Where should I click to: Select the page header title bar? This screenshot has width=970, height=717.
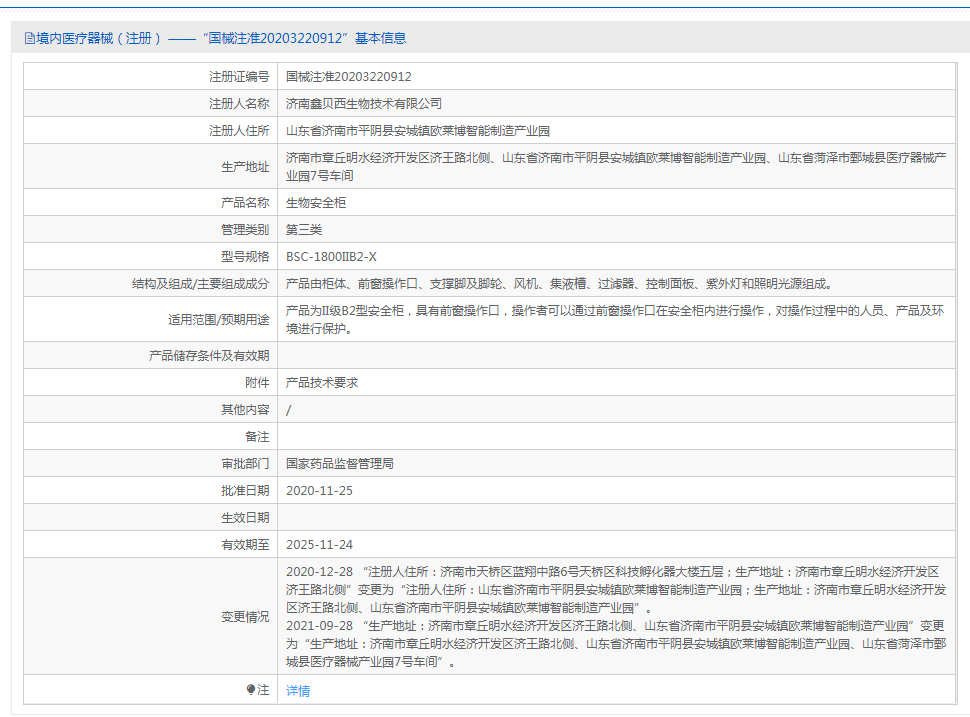(x=485, y=38)
